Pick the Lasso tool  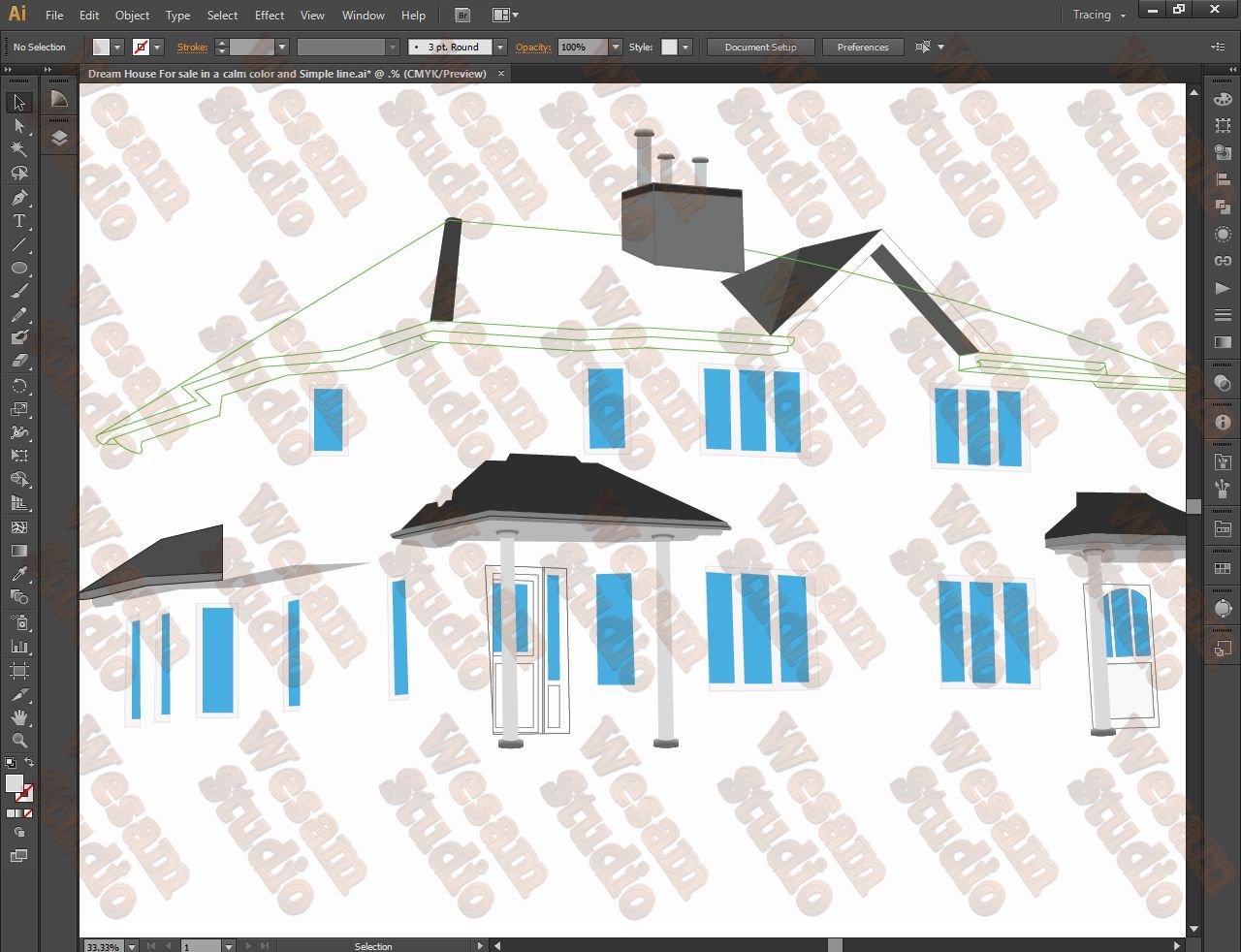pos(19,174)
